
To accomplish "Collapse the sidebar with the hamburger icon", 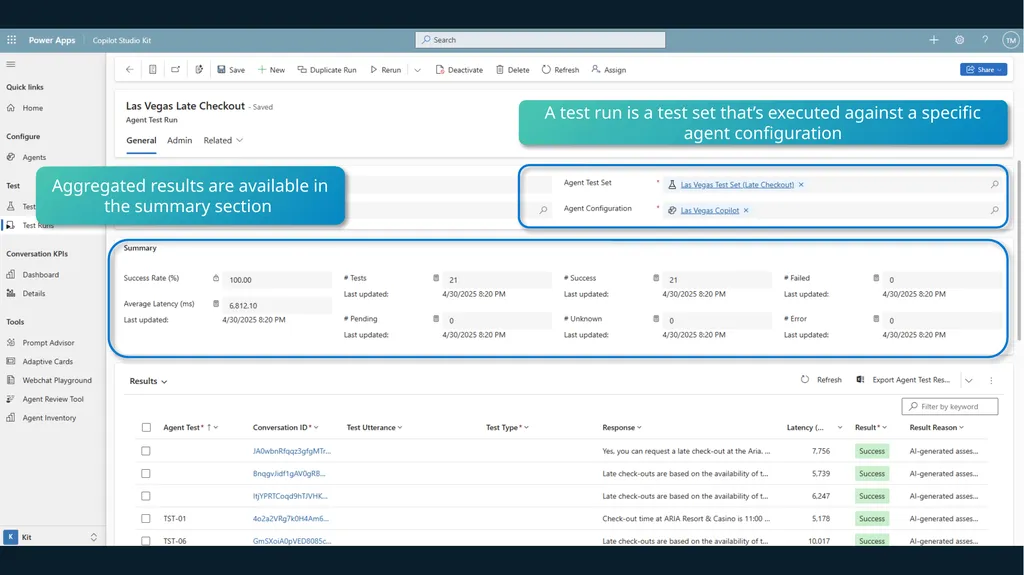I will pyautogui.click(x=10, y=64).
